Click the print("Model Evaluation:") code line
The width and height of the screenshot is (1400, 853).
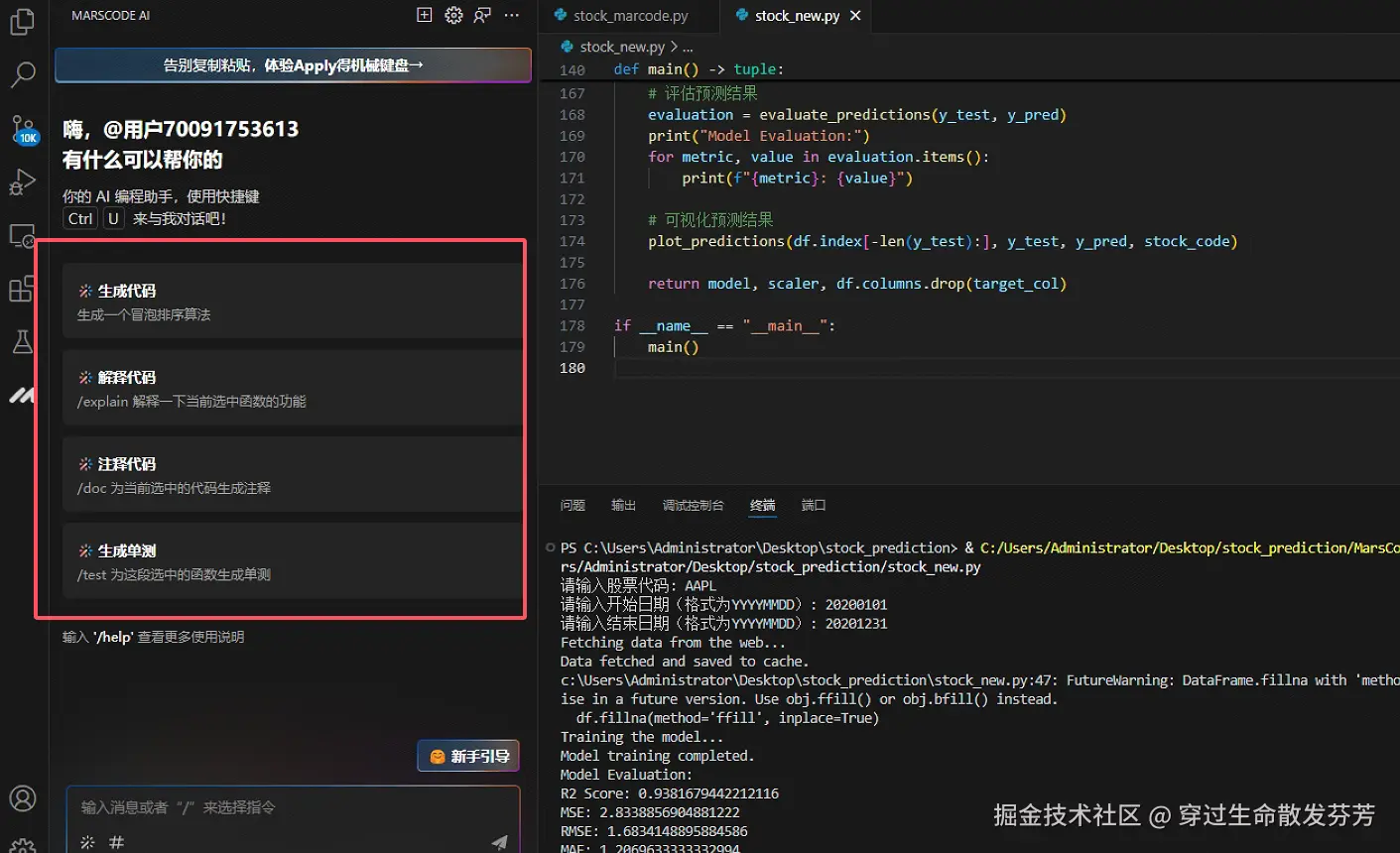point(759,136)
